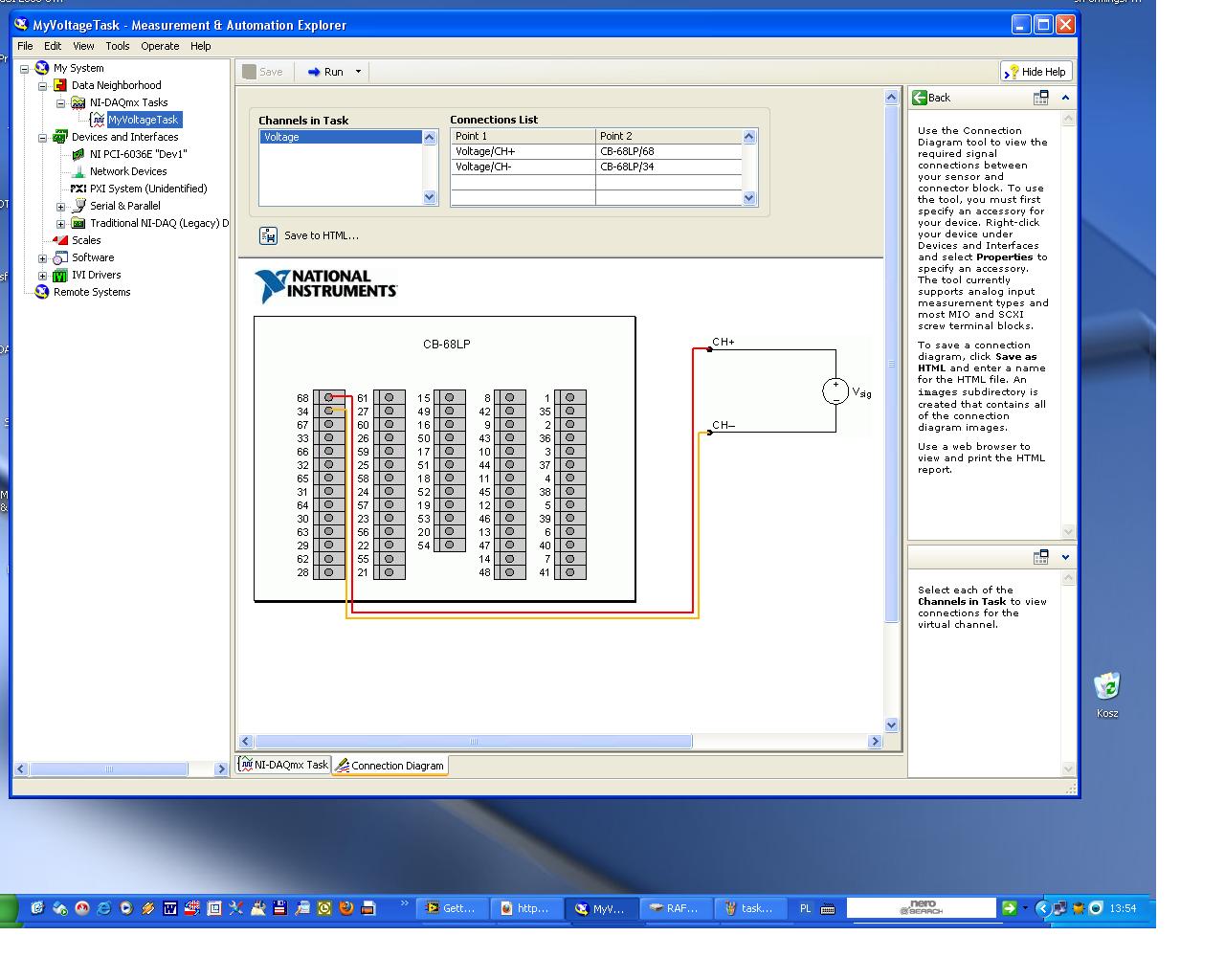Open the Firefox quick launch icon
Viewport: 1225px width, 980px height.
[x=346, y=908]
